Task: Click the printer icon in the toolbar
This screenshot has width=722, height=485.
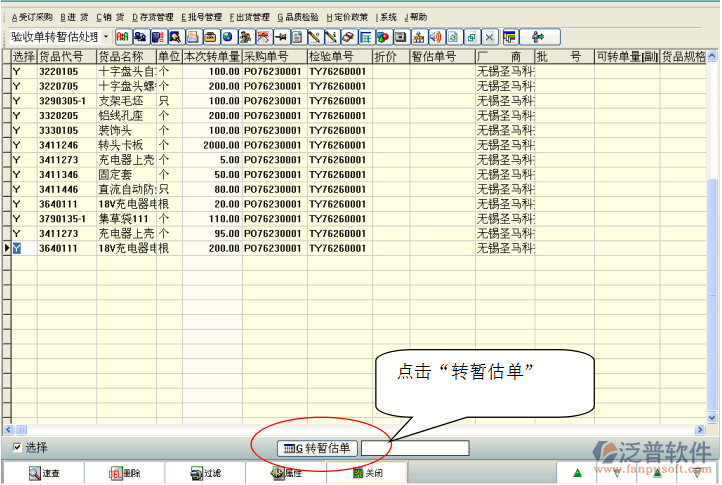Action: pyautogui.click(x=192, y=37)
